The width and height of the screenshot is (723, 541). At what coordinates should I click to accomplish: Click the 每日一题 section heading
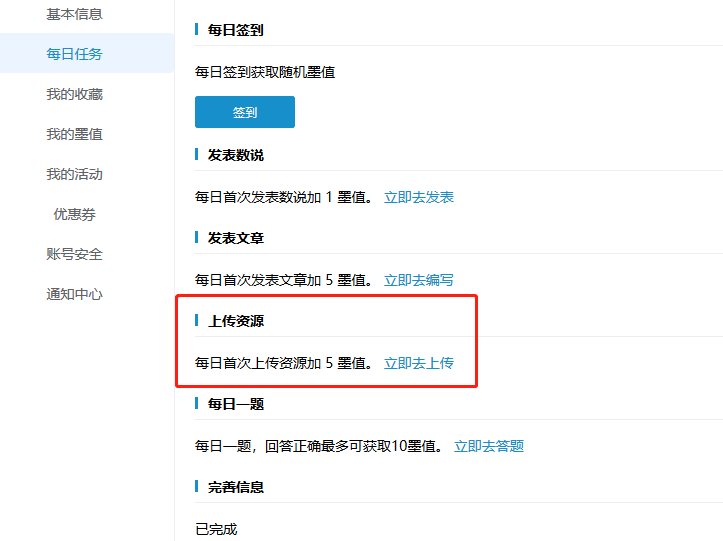(235, 404)
